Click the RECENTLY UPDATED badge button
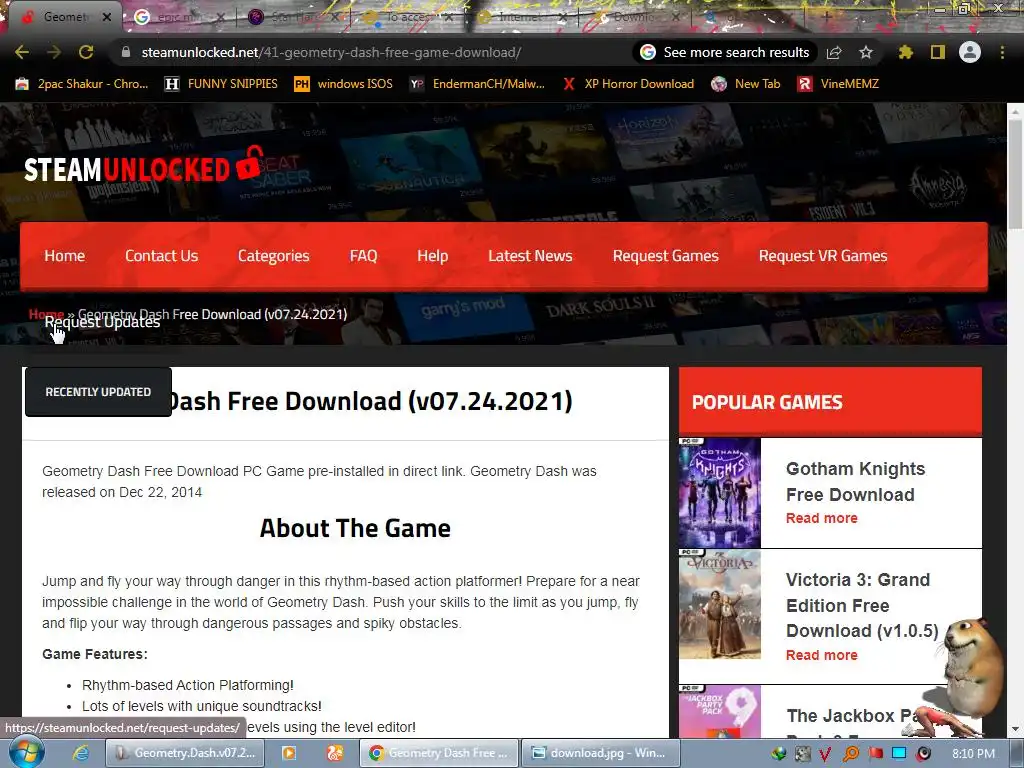 [98, 392]
